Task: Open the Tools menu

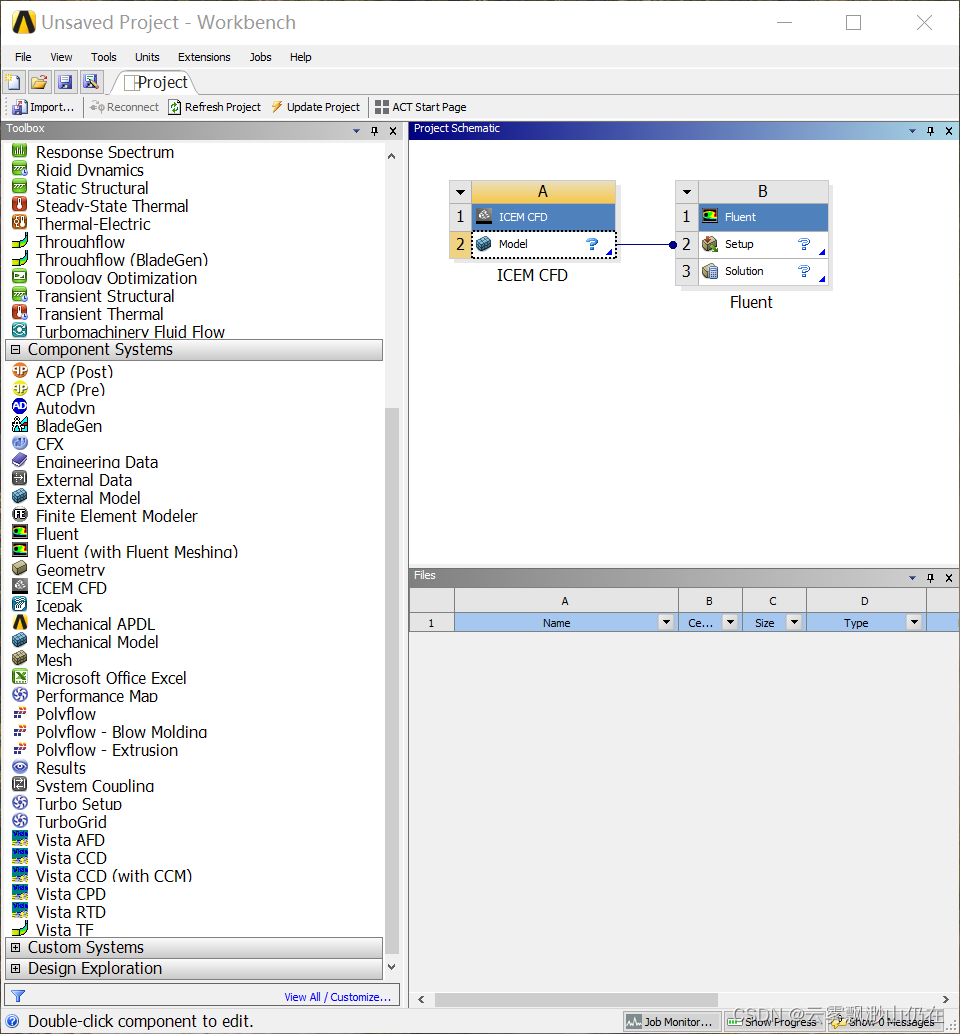Action: pos(103,57)
